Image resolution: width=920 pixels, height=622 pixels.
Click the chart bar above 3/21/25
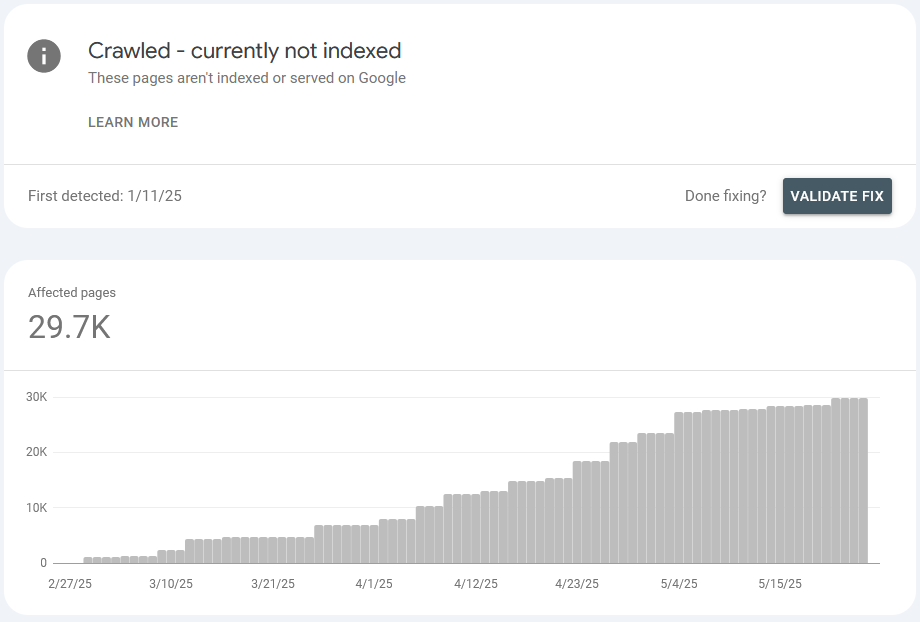[272, 550]
